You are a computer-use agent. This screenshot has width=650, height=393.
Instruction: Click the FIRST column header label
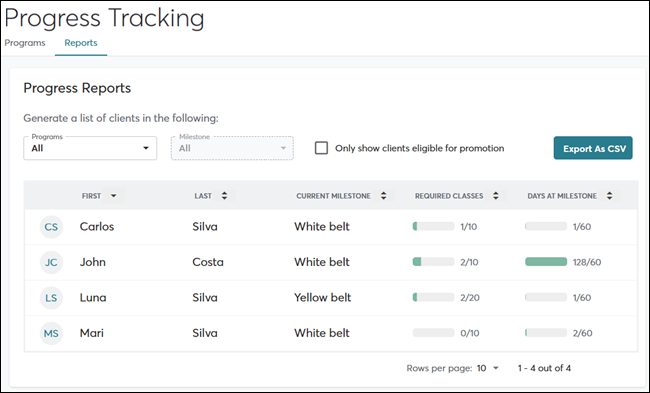(91, 196)
